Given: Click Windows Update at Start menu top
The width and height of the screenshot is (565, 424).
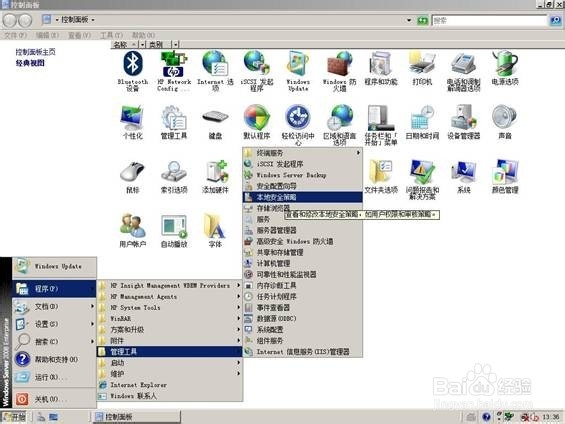Looking at the screenshot, I should (54, 266).
